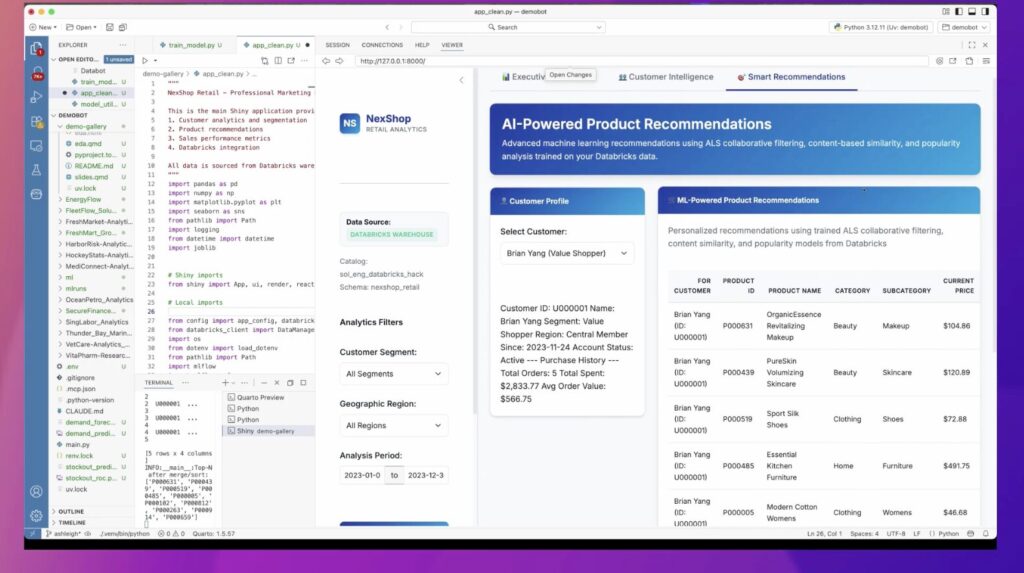This screenshot has width=1024, height=573.
Task: Open the Extensions view in activity bar
Action: pos(37,121)
